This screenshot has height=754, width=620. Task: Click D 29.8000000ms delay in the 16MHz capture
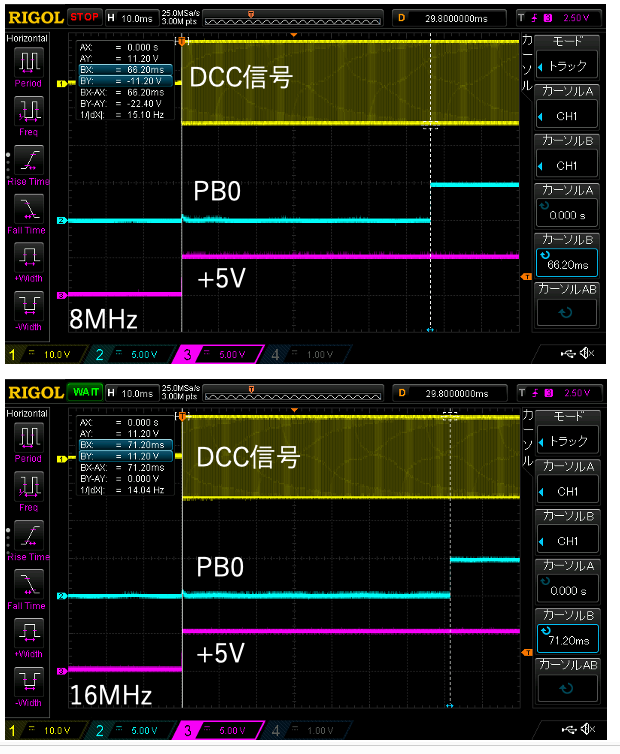(x=450, y=393)
